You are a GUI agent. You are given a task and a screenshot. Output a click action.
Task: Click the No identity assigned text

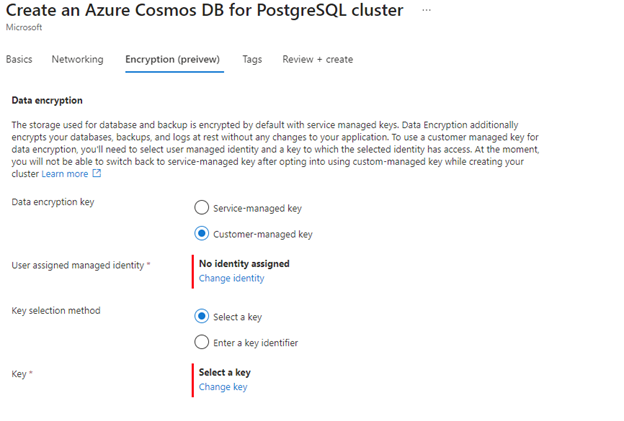click(244, 263)
